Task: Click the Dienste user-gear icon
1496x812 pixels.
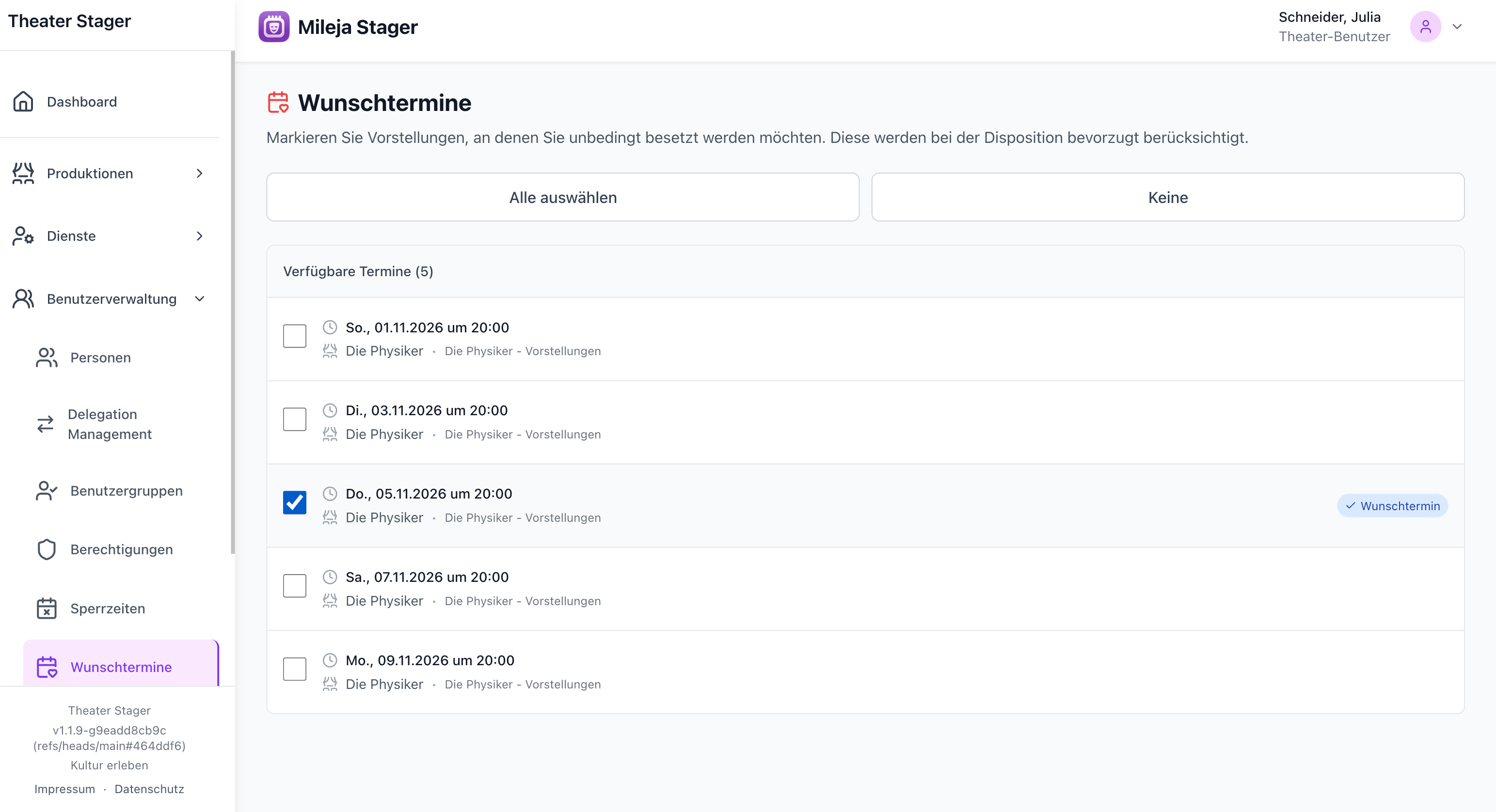Action: [x=23, y=236]
